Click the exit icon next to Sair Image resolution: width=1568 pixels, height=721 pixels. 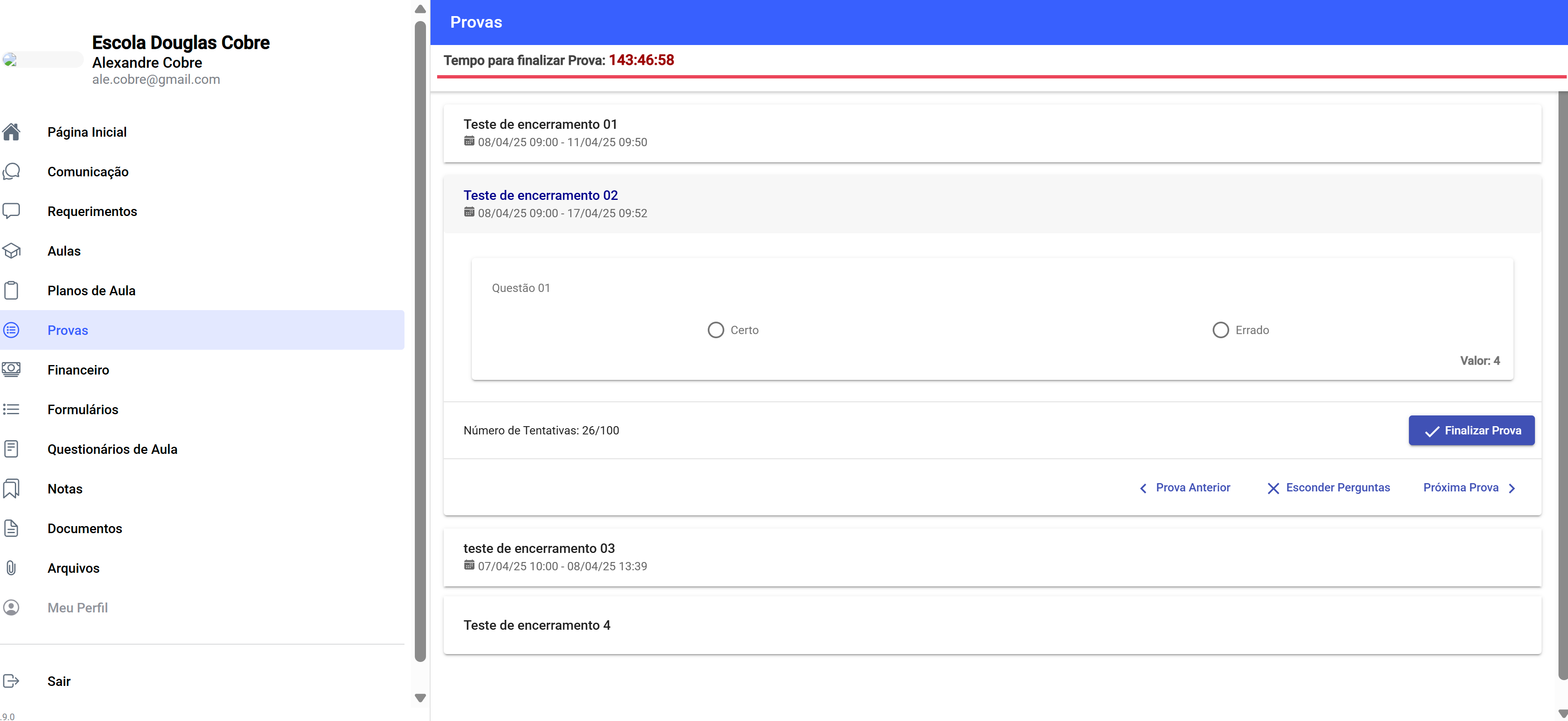(x=12, y=681)
